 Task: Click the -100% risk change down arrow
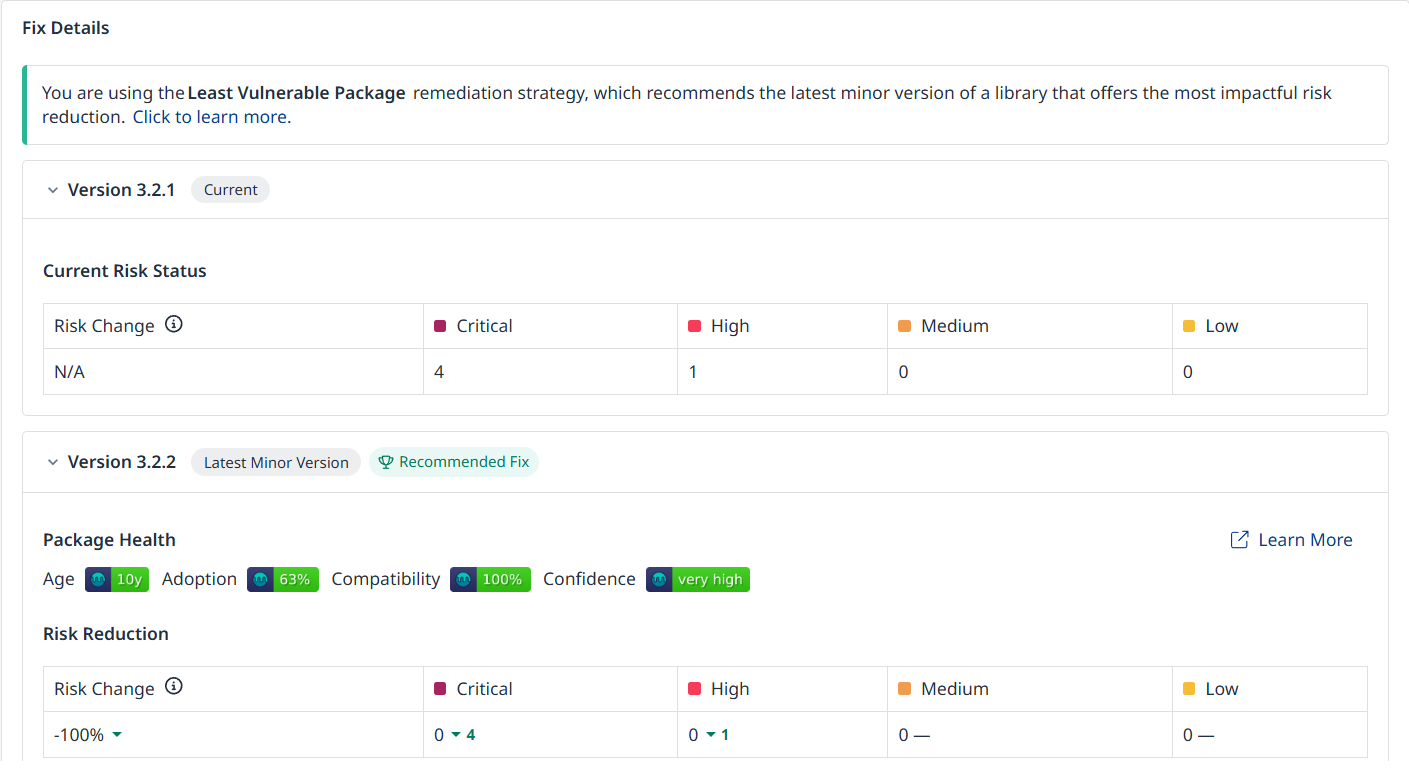tap(117, 735)
